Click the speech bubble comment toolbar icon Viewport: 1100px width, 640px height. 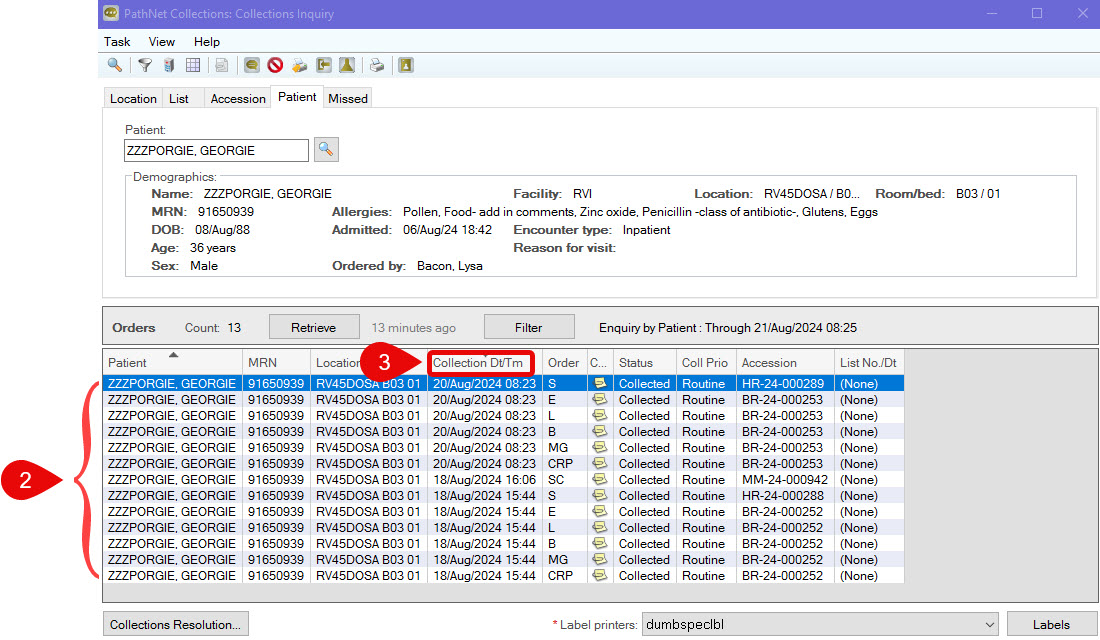pyautogui.click(x=252, y=65)
